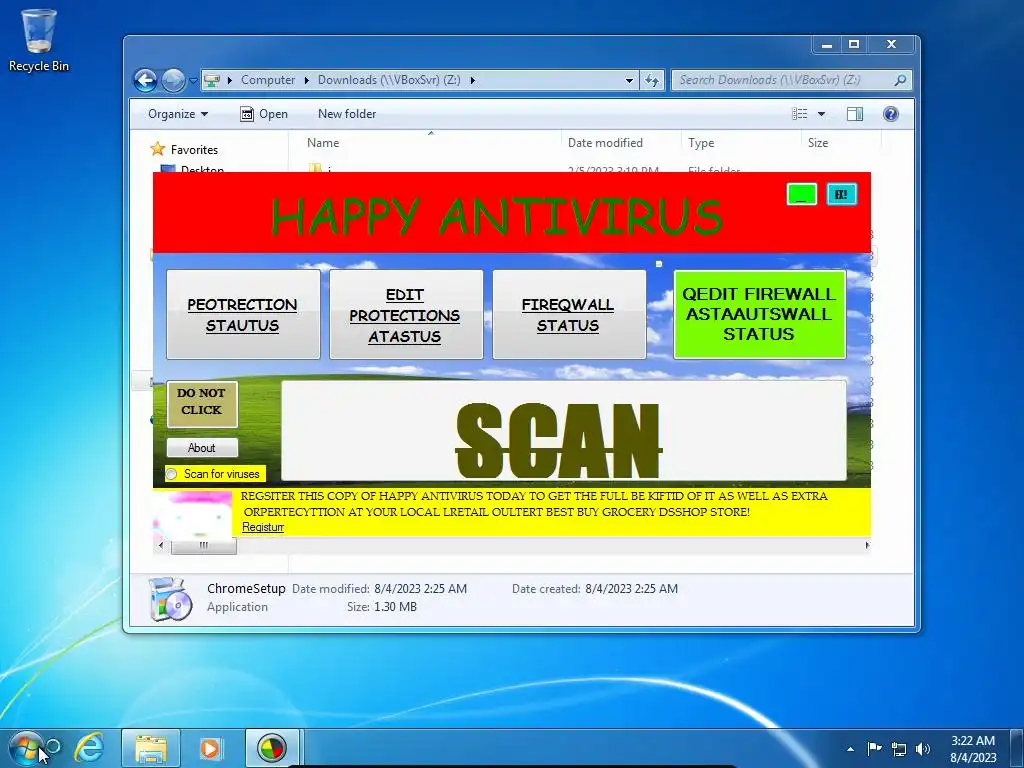1024x768 pixels.
Task: Open the Organize menu
Action: pos(178,114)
